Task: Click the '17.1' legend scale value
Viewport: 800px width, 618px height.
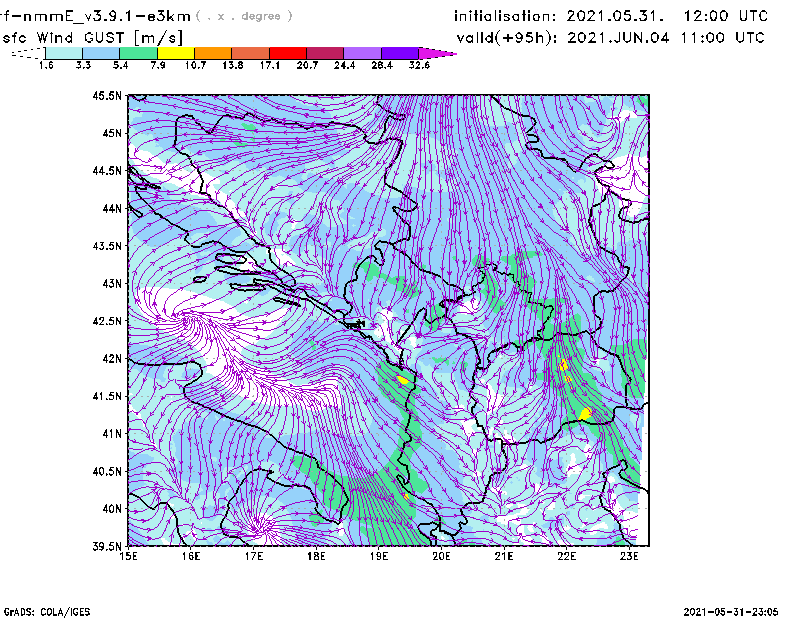Action: click(x=269, y=65)
